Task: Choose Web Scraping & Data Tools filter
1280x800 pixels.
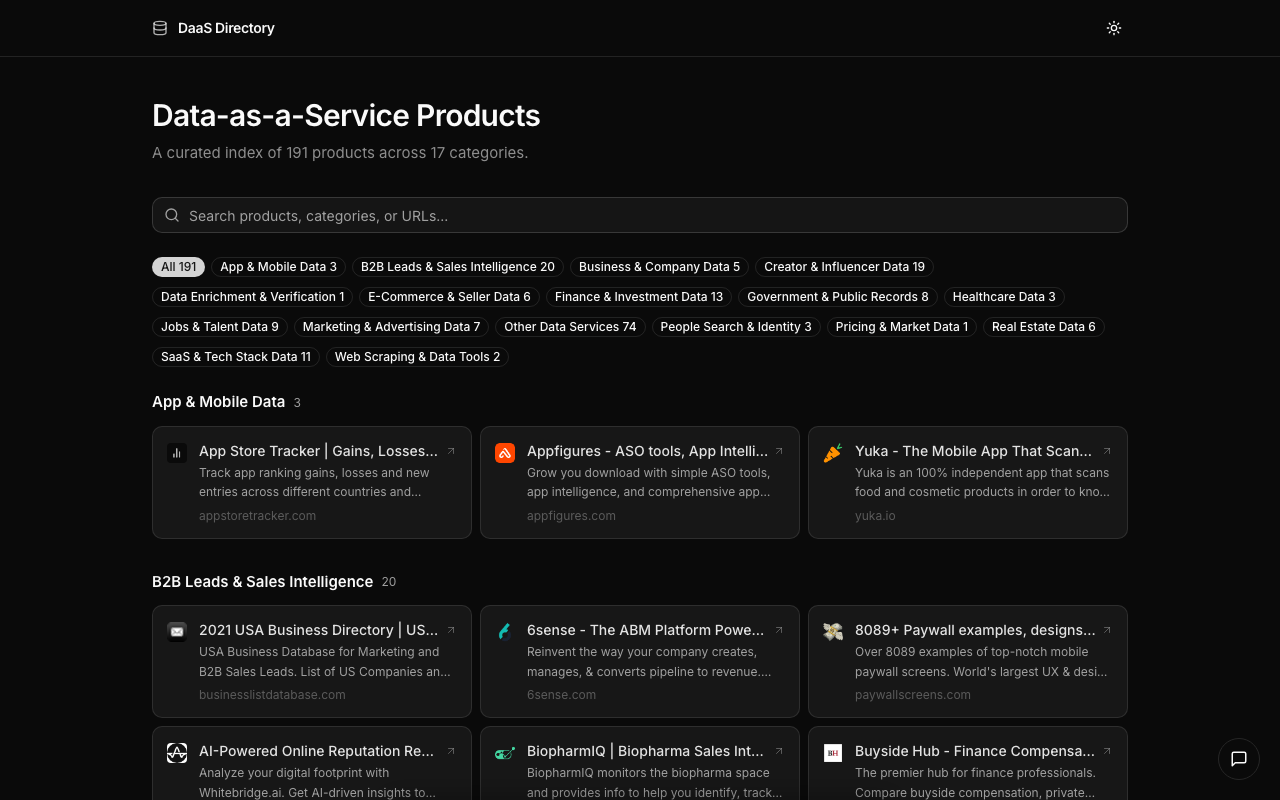Action: 417,357
